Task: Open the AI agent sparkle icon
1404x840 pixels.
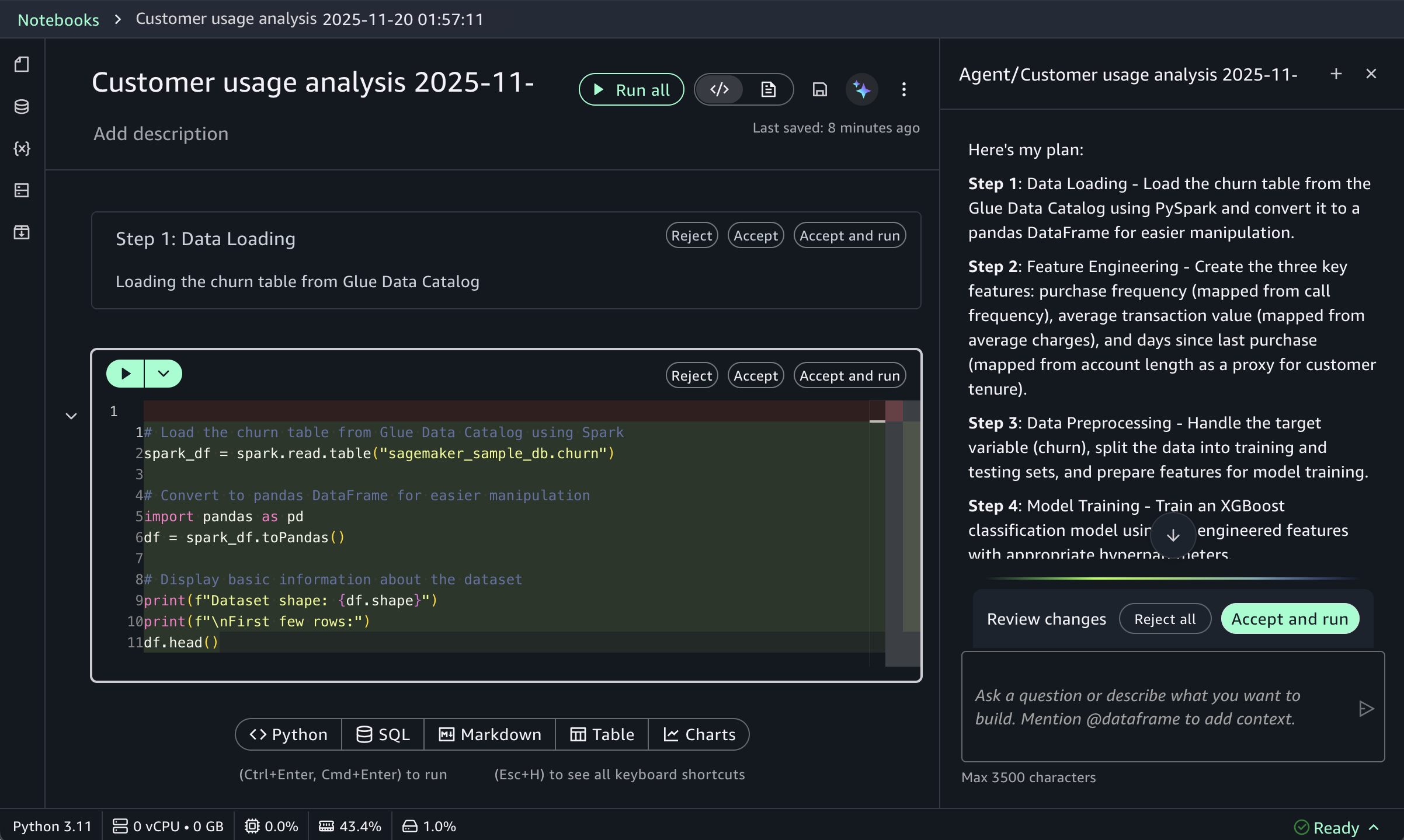Action: [861, 89]
